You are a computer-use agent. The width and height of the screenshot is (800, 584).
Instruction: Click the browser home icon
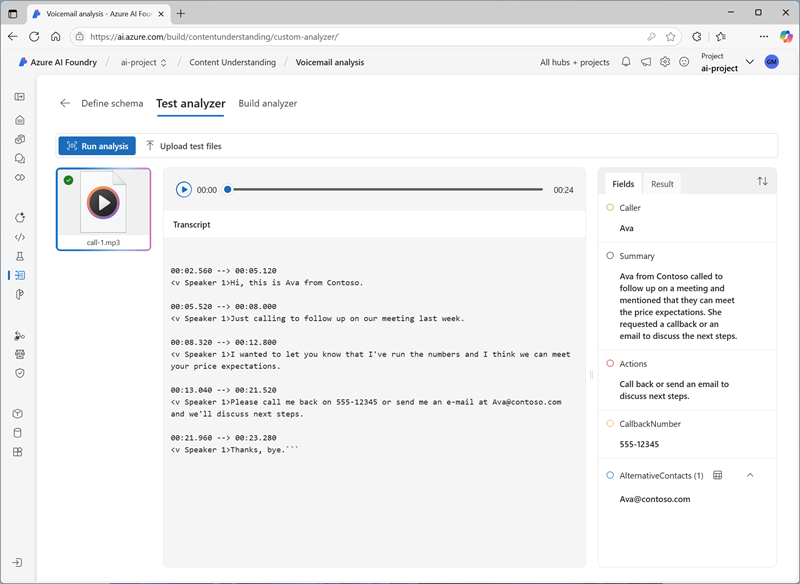tap(56, 36)
